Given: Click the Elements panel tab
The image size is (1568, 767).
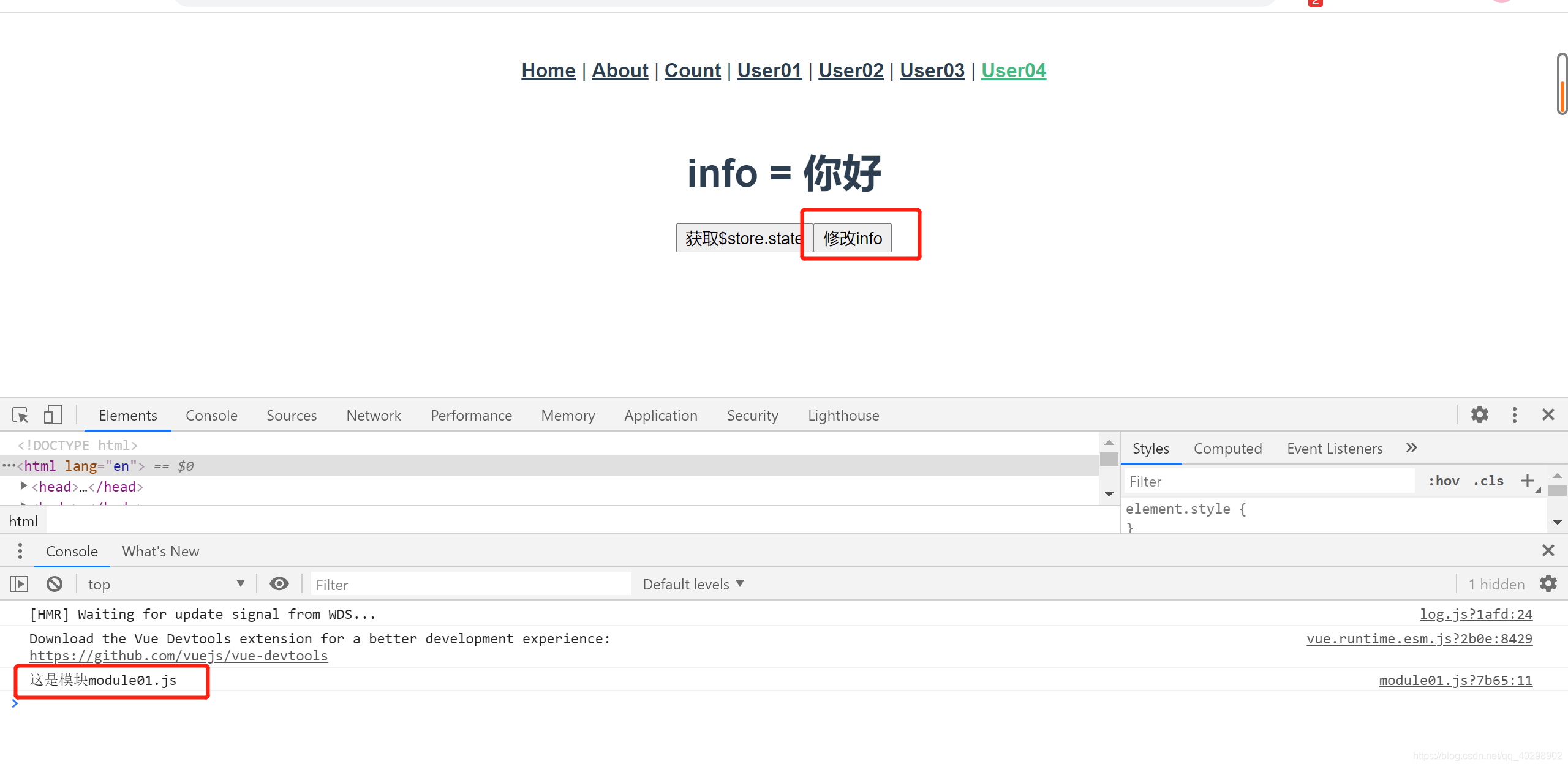Looking at the screenshot, I should [x=128, y=414].
